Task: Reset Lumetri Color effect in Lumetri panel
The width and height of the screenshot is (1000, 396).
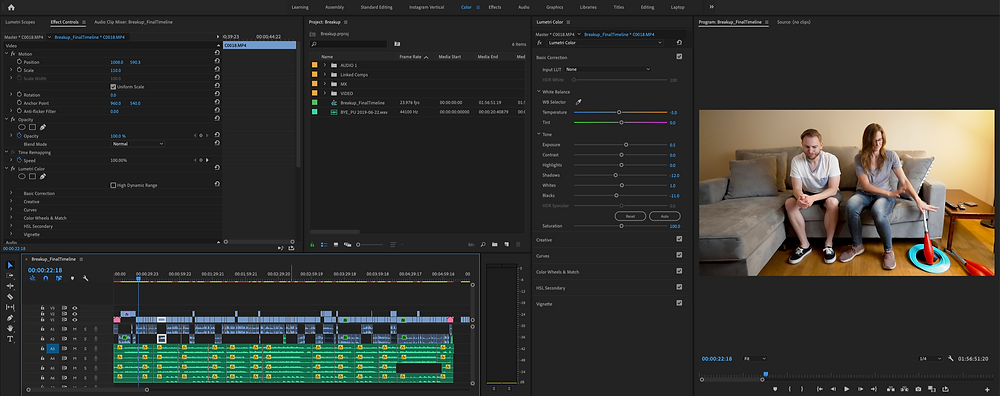Action: coord(679,43)
